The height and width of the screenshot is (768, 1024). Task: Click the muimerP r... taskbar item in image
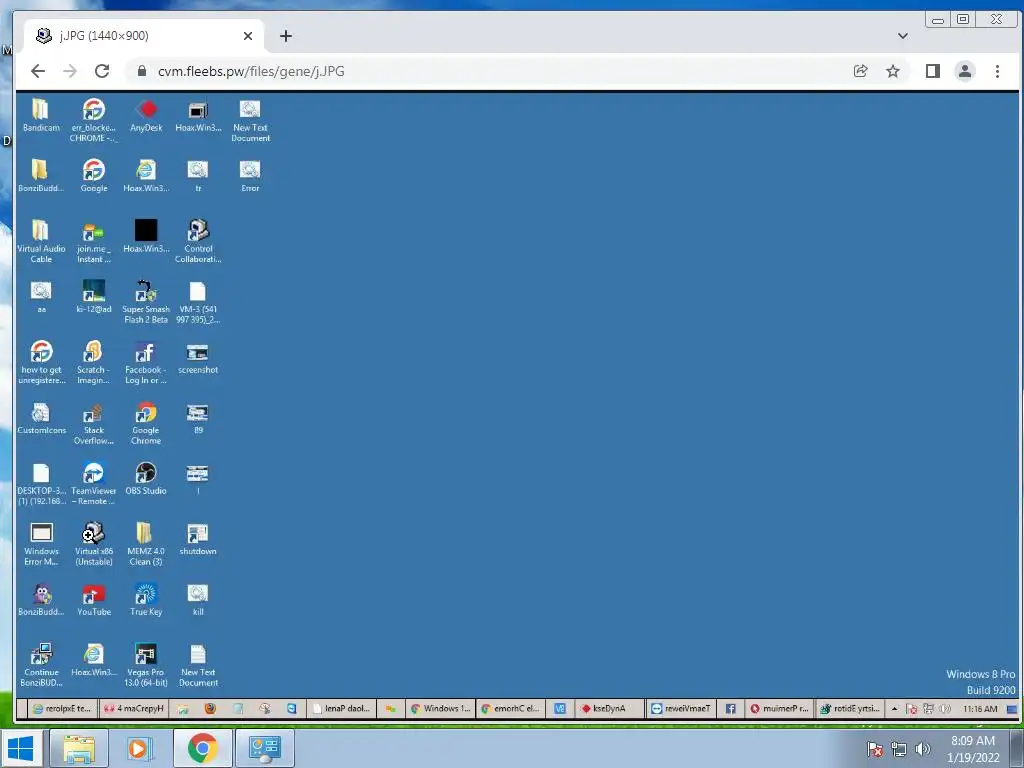(x=779, y=709)
